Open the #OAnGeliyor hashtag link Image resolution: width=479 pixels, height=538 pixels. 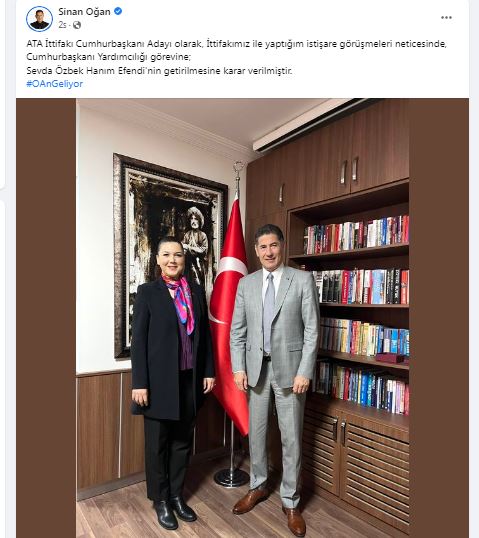(x=55, y=84)
